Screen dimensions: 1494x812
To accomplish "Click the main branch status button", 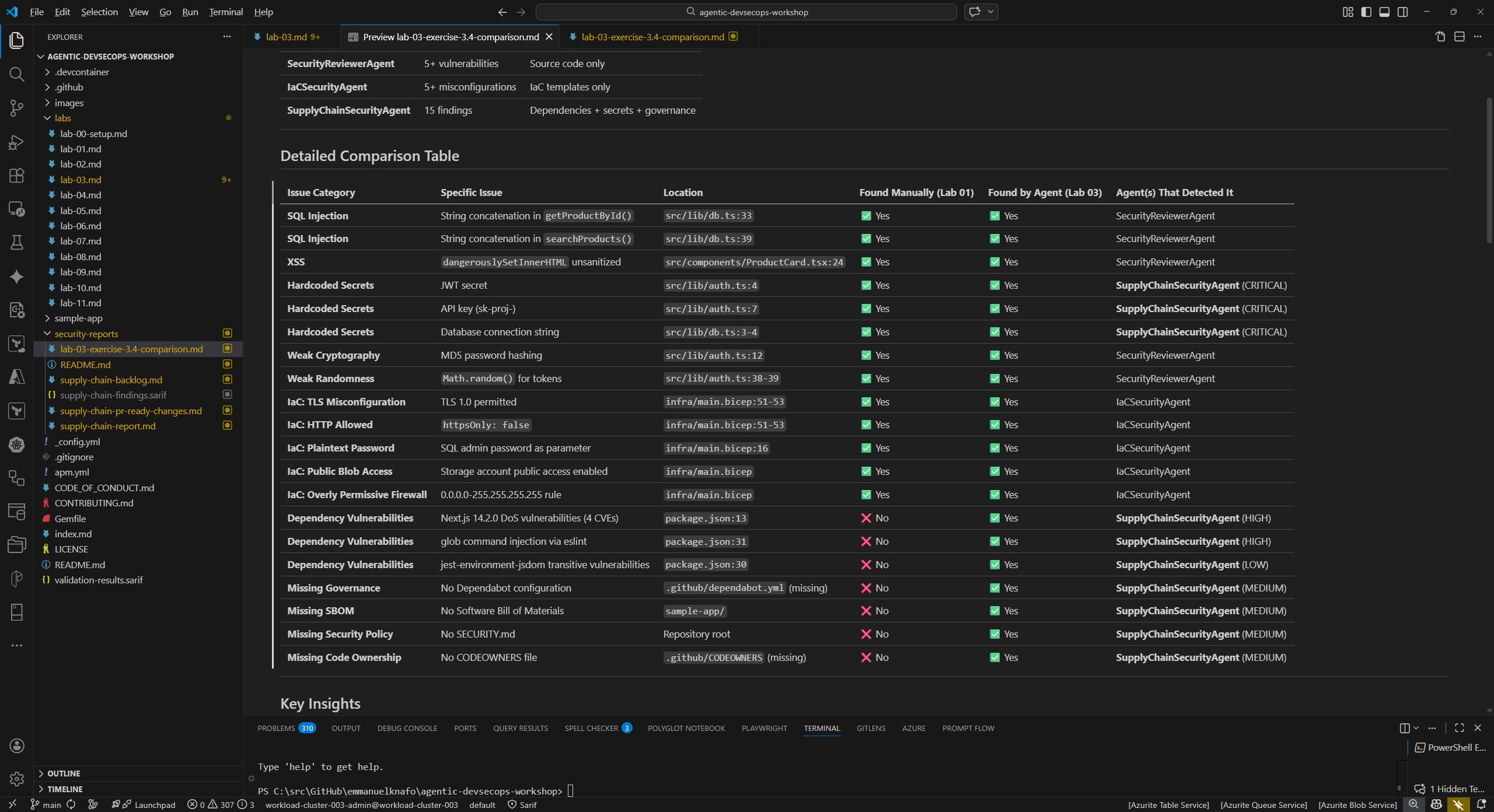I will click(46, 804).
